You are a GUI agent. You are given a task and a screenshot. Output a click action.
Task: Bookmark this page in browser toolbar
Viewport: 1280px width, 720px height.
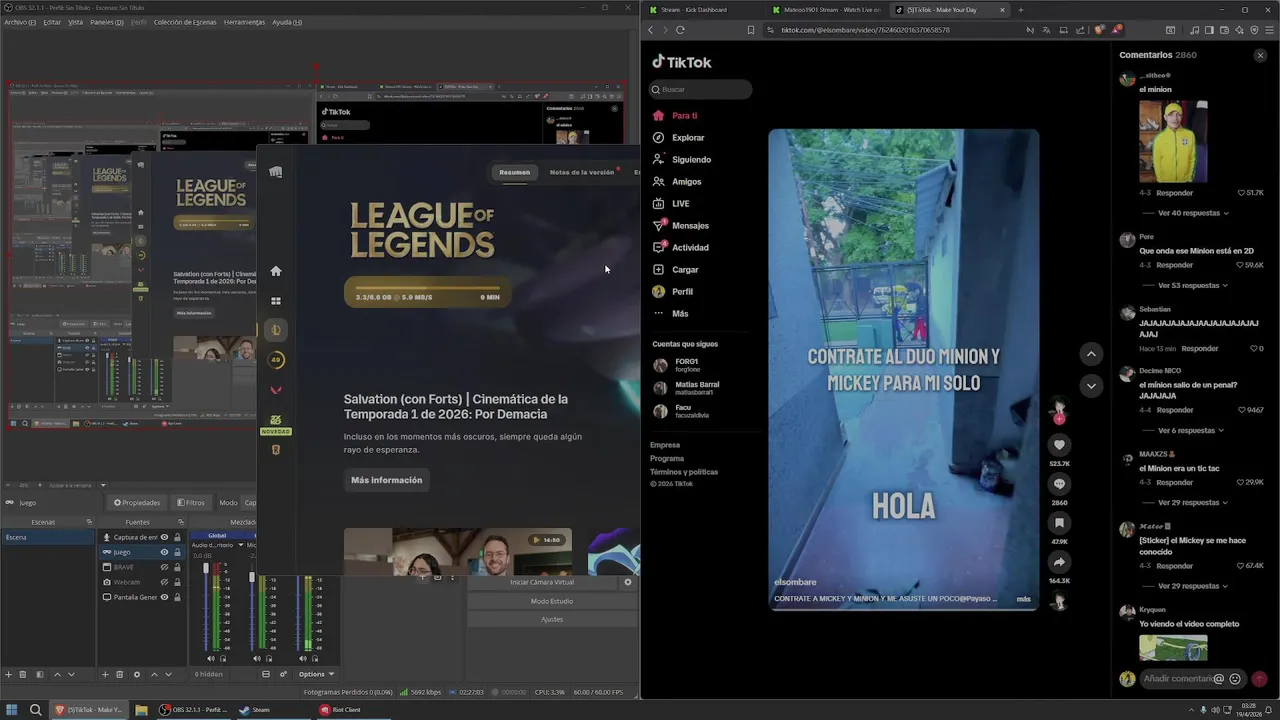point(751,30)
